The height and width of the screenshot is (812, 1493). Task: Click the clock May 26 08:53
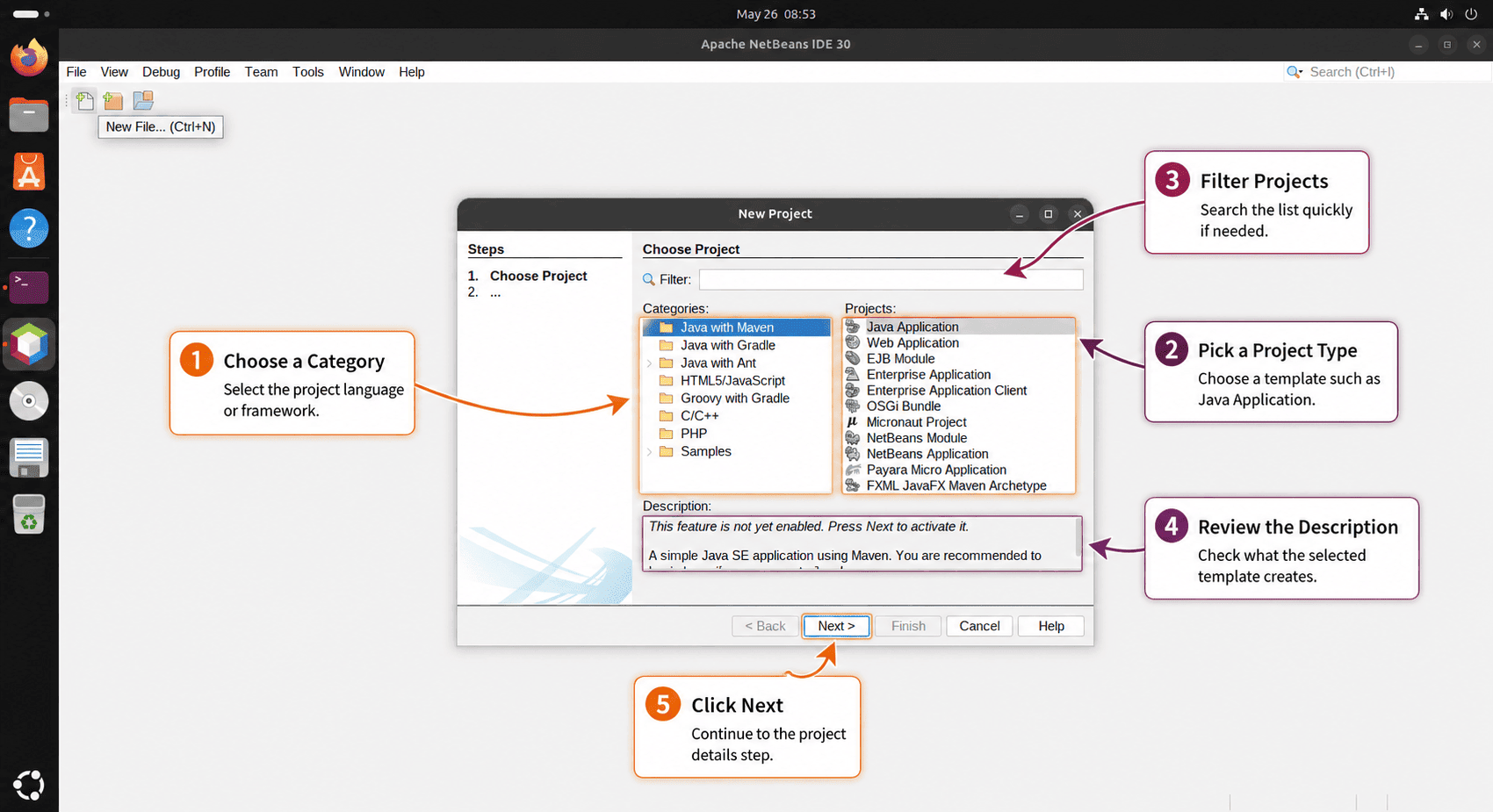pyautogui.click(x=775, y=14)
